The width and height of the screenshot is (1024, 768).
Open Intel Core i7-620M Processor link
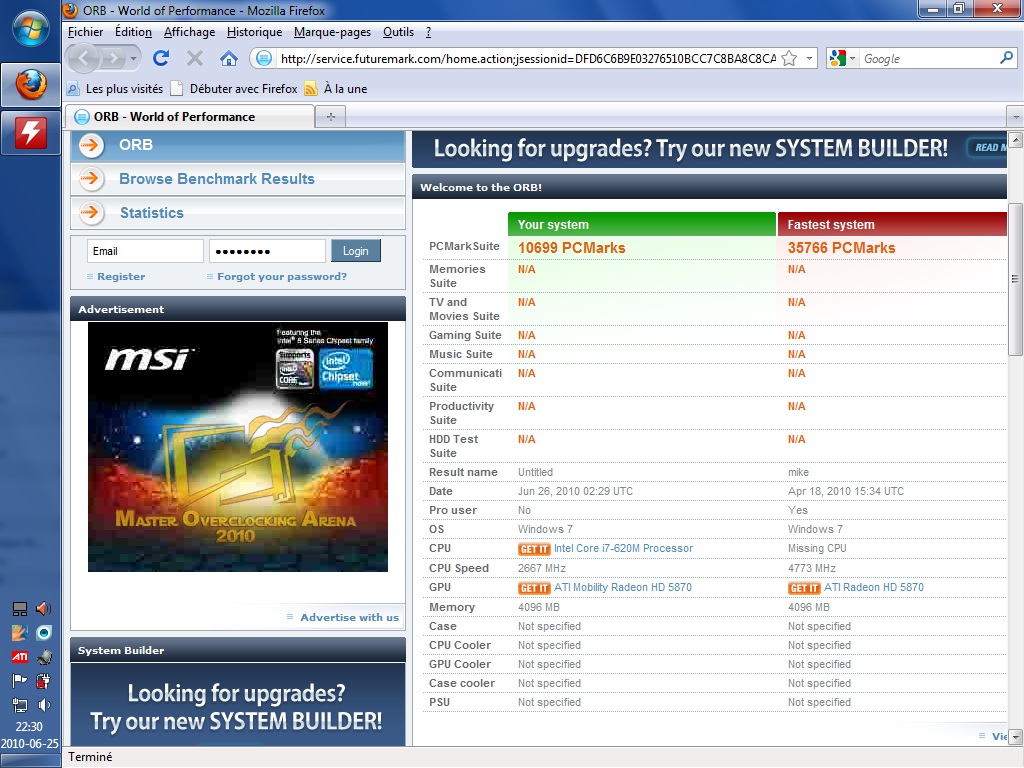pyautogui.click(x=624, y=549)
